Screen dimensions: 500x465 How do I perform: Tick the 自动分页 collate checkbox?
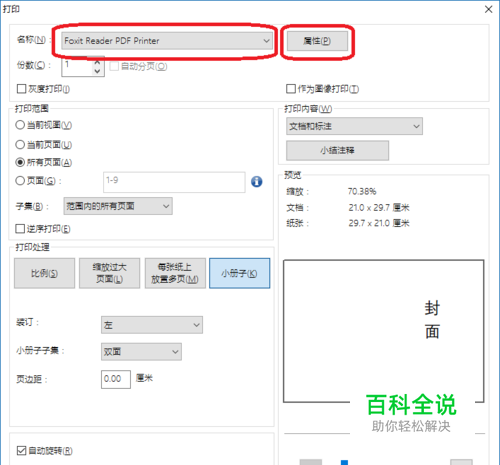[x=114, y=66]
